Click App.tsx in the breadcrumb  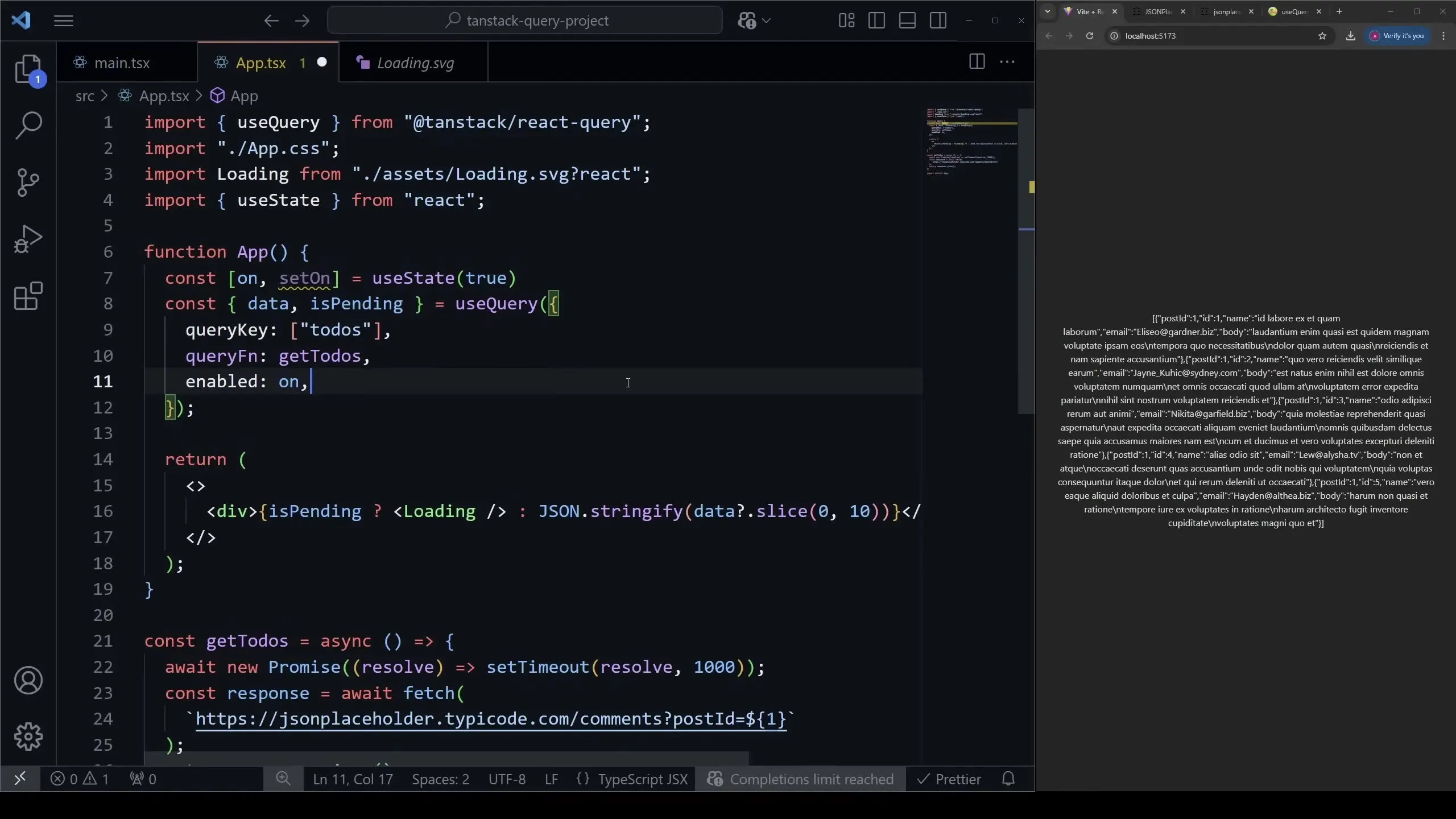pos(164,96)
